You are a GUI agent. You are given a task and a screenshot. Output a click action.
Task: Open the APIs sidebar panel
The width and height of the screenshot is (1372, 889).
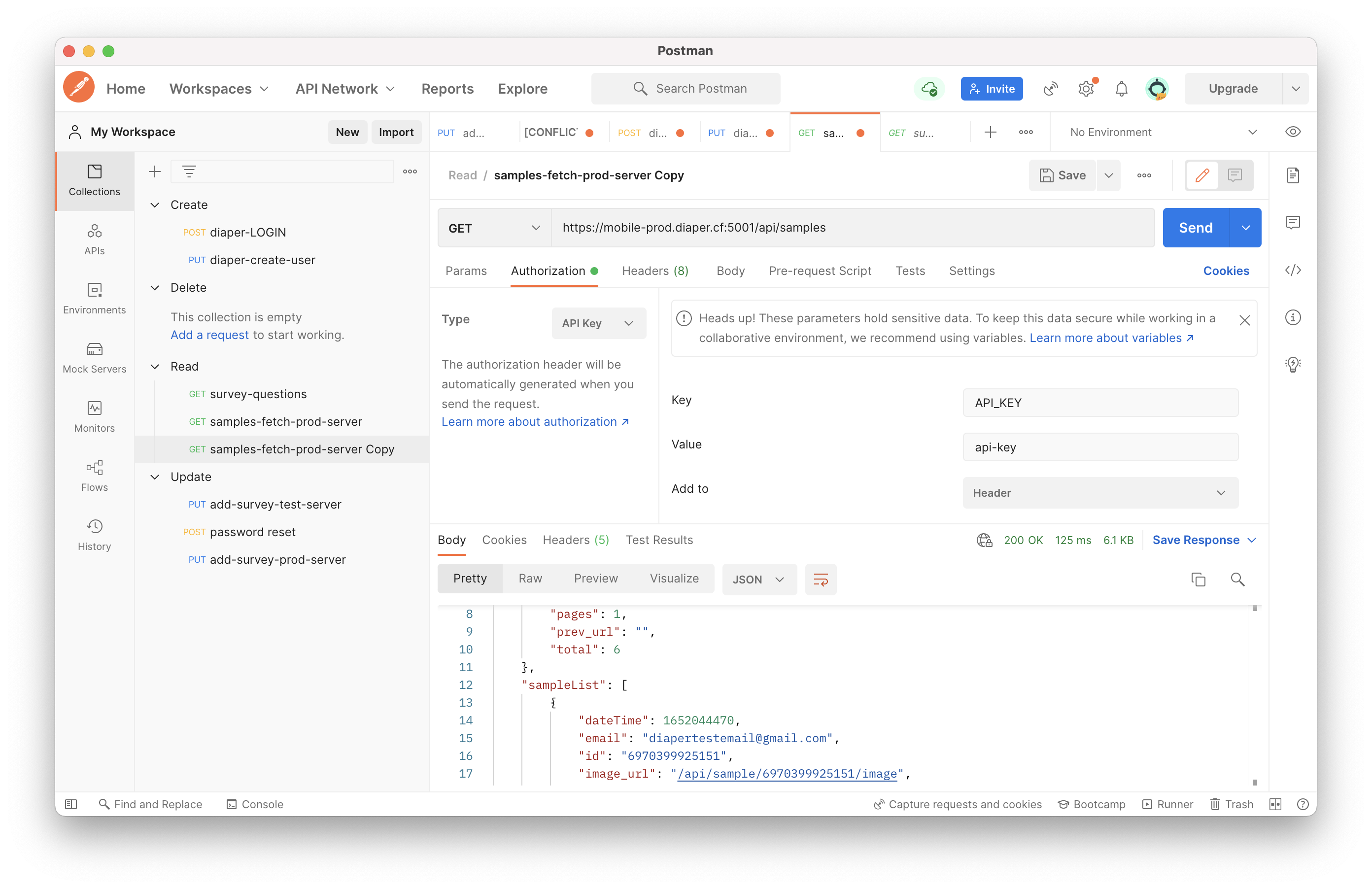point(95,240)
